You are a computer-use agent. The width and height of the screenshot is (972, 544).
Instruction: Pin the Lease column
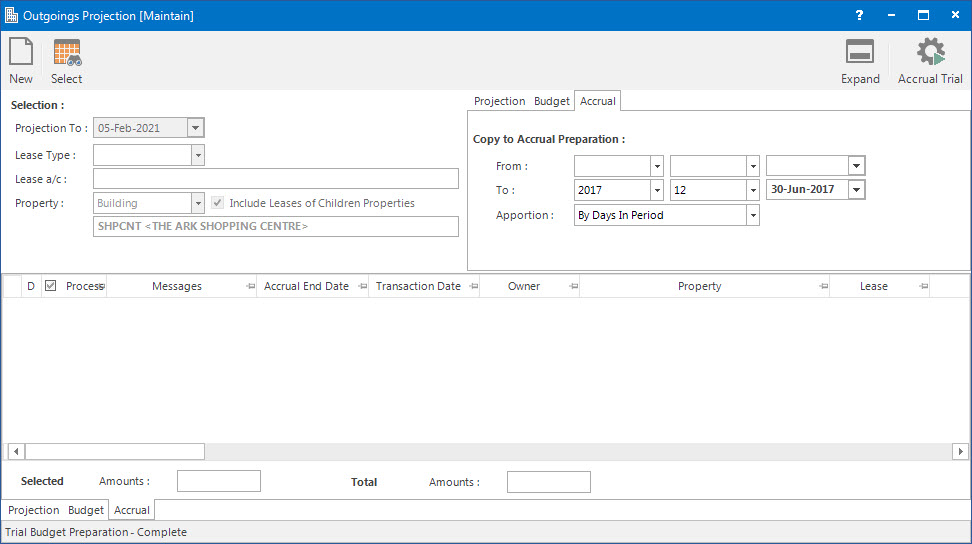(924, 286)
